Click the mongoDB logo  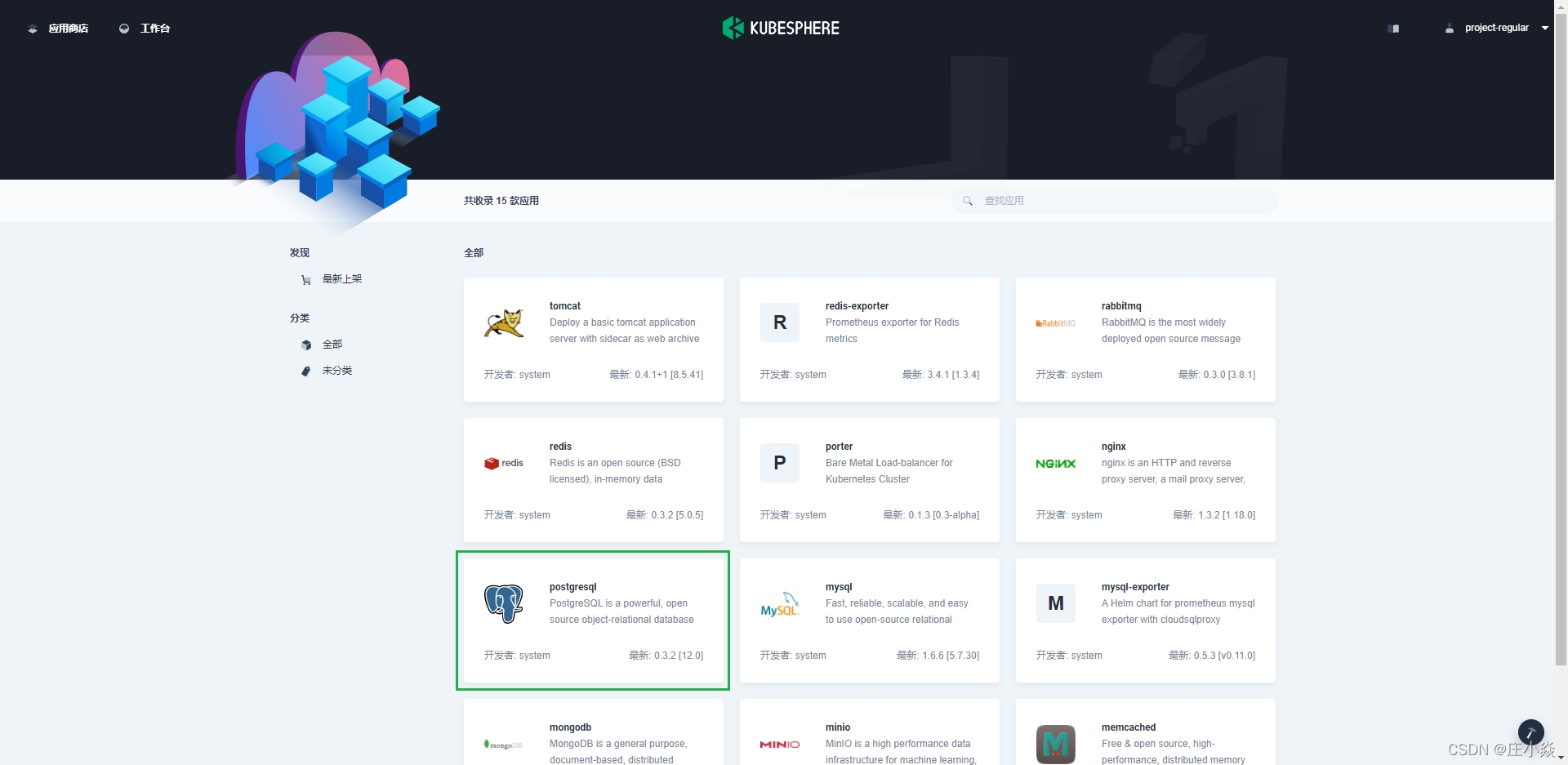[503, 745]
